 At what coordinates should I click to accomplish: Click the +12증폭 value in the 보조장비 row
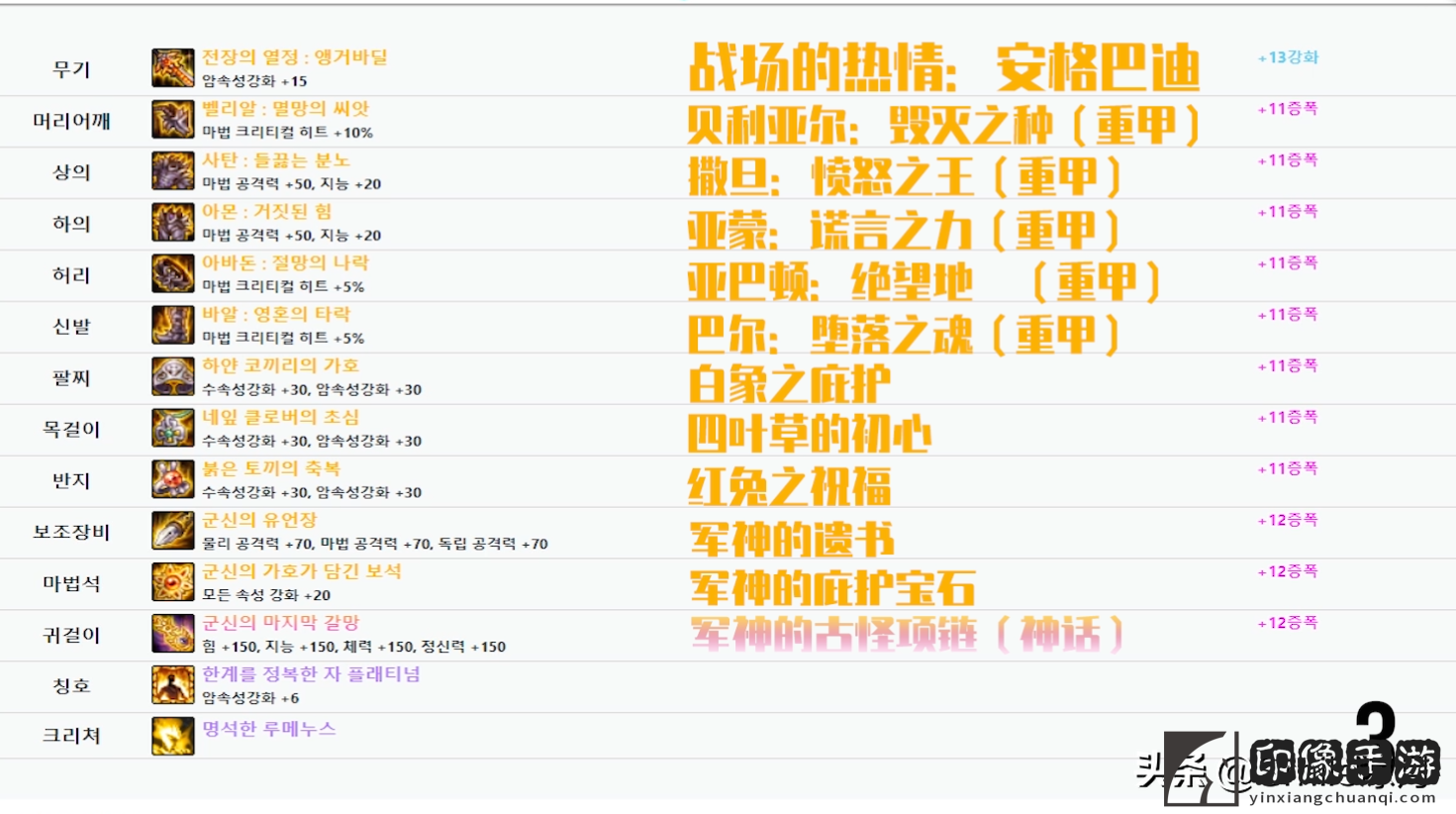1288,521
